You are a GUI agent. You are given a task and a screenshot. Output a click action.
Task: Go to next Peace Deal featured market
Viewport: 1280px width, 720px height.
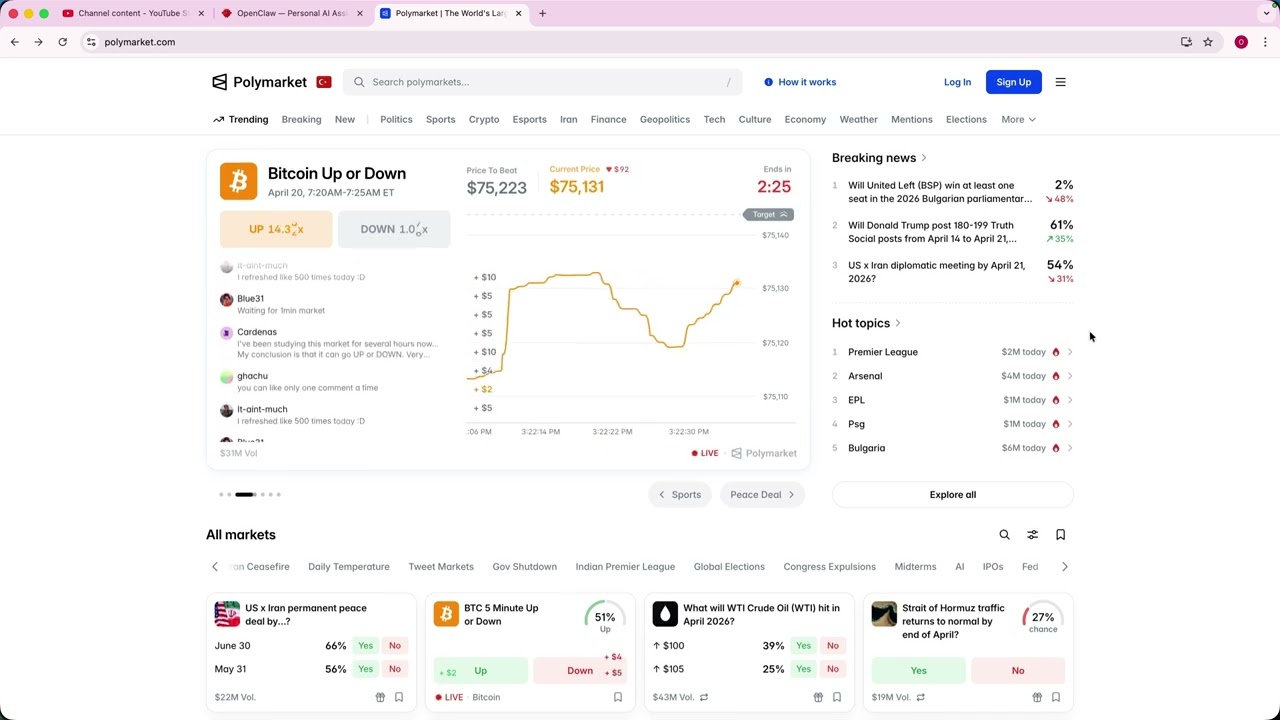762,494
